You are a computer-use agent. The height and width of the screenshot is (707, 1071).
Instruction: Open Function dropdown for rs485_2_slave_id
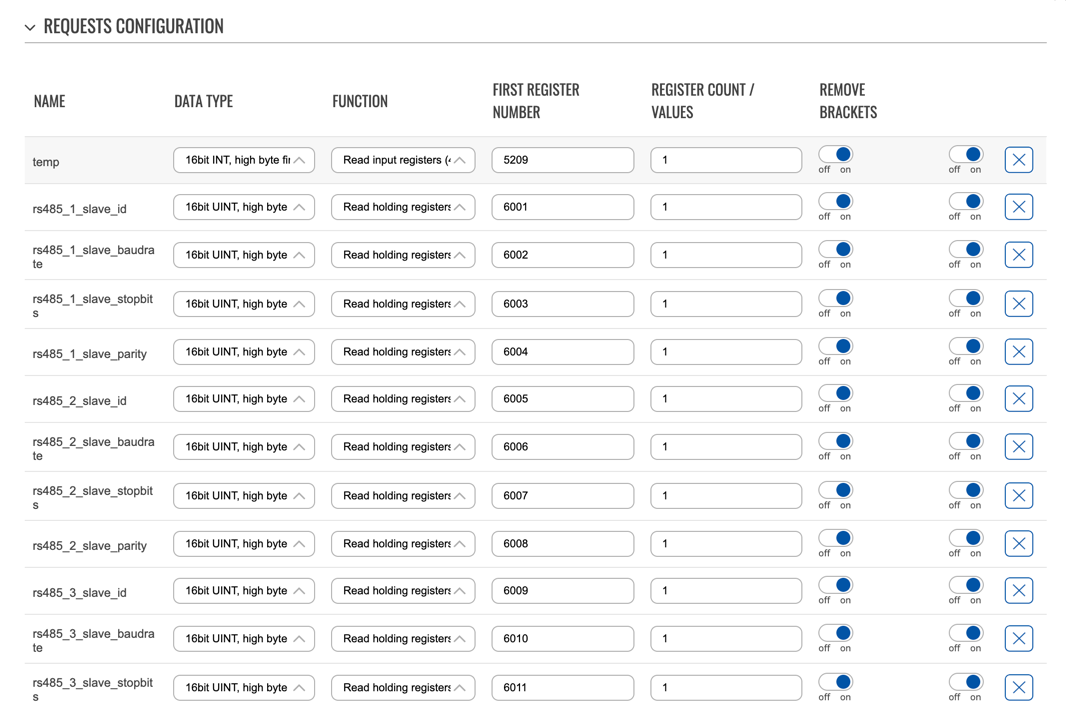pos(402,399)
